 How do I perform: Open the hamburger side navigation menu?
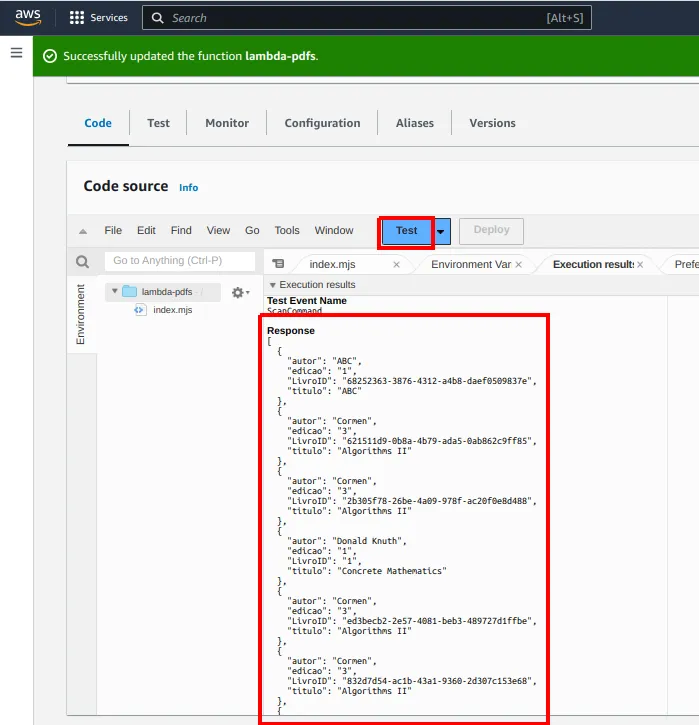click(x=17, y=53)
